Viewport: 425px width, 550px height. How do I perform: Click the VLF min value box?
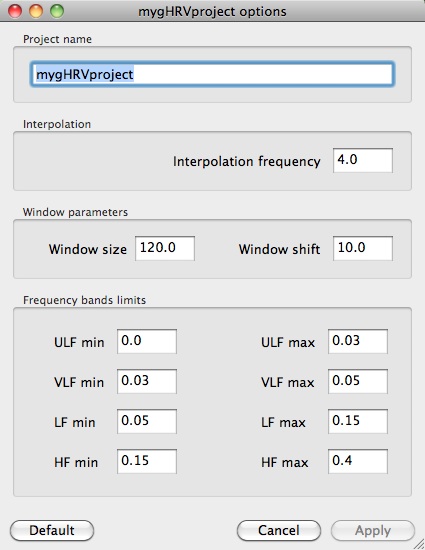pyautogui.click(x=147, y=381)
